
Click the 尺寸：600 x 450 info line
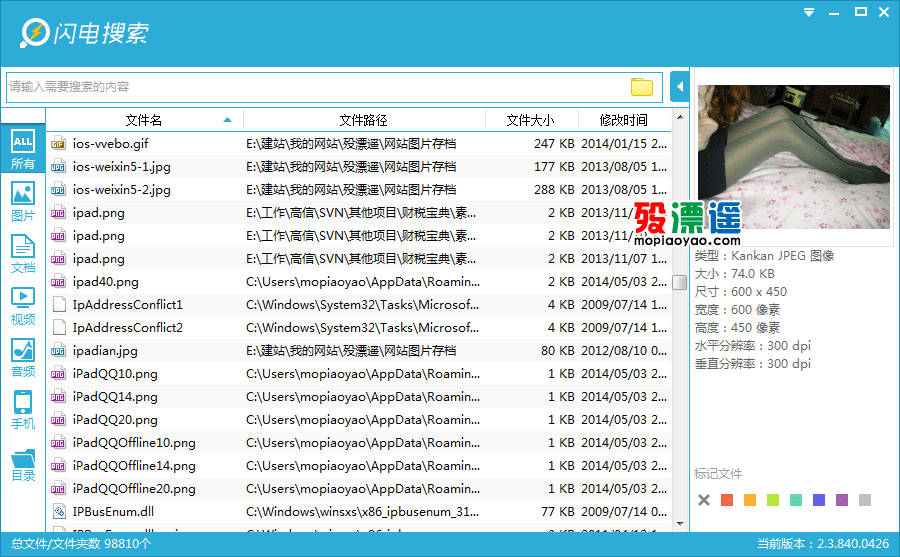(740, 292)
